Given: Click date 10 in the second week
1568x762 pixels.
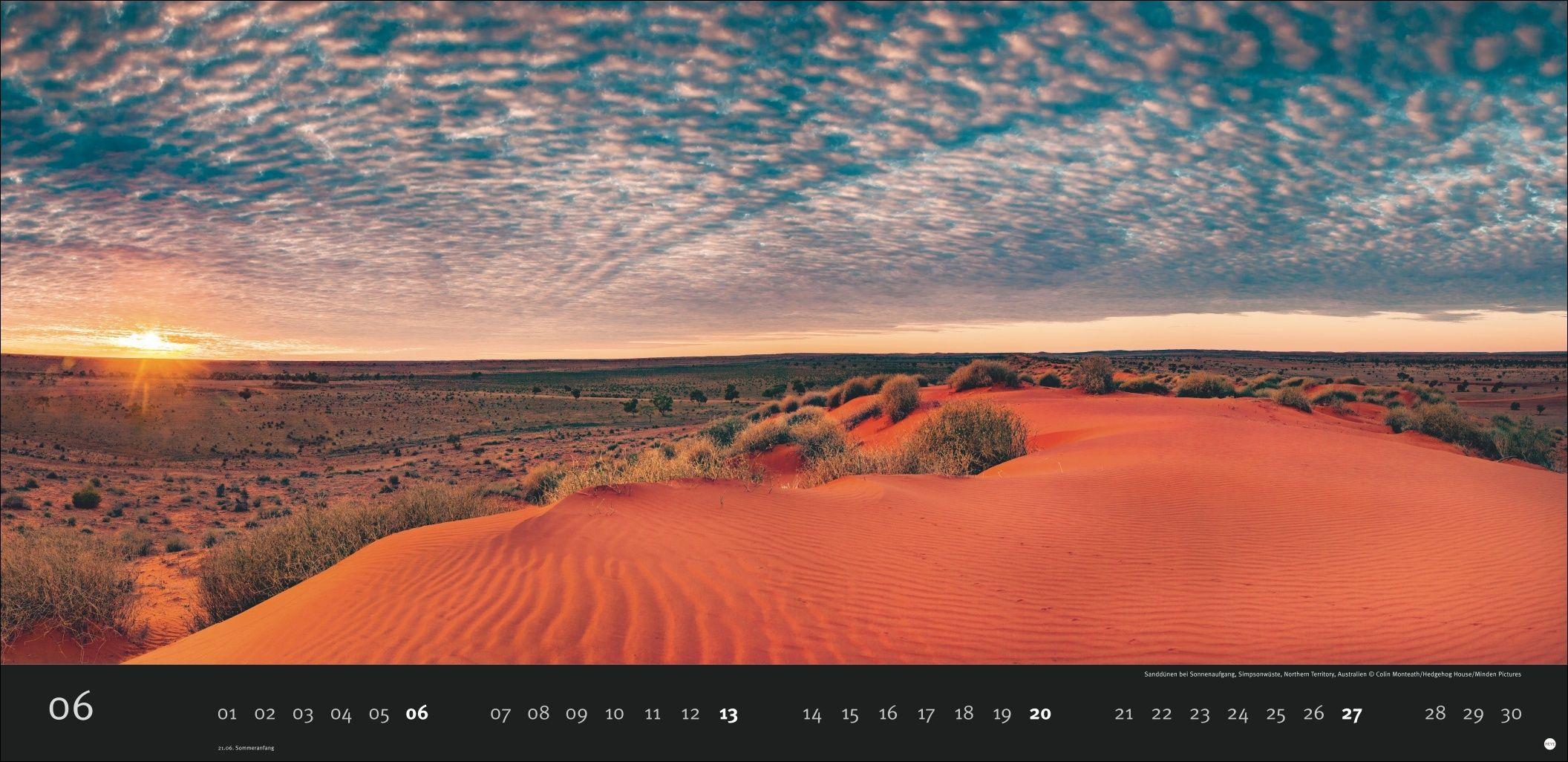Looking at the screenshot, I should (614, 713).
